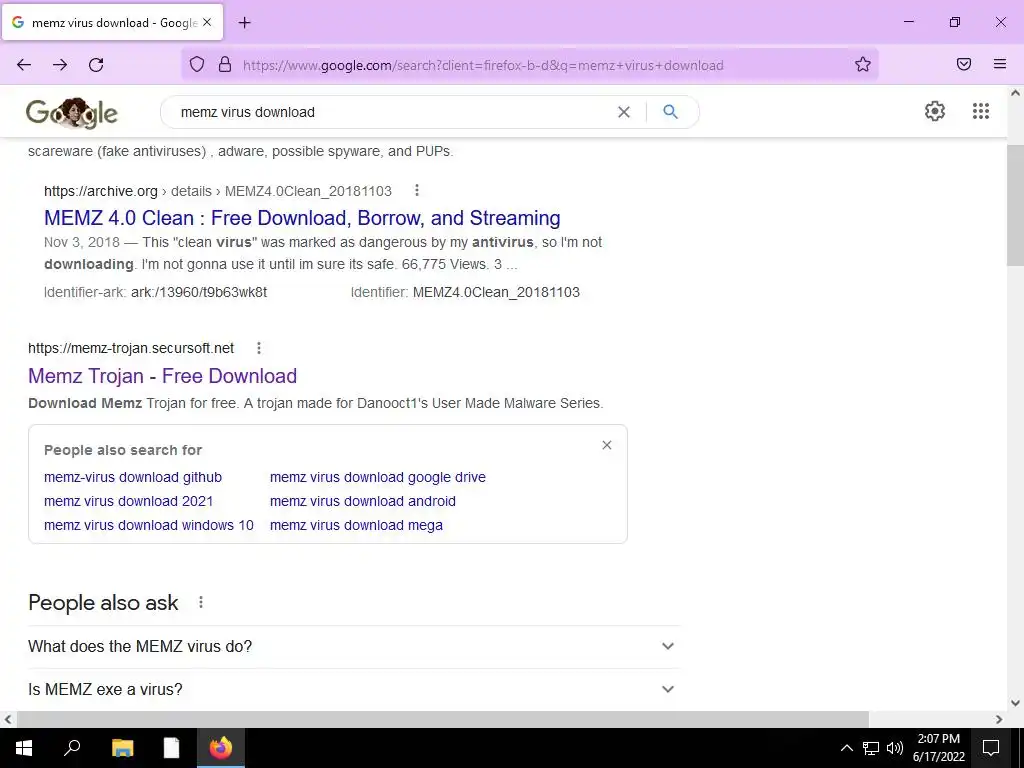Click the scroll right arrow
The image size is (1024, 768).
pos(999,719)
